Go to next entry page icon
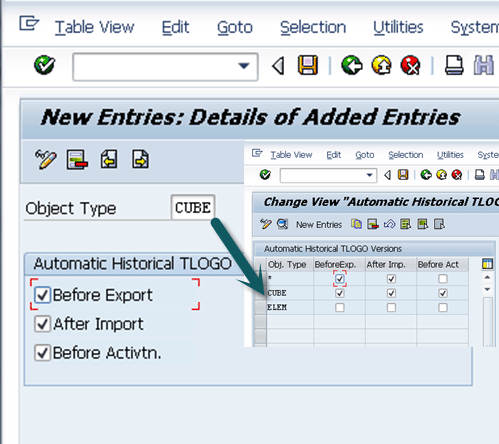499x444 pixels. pyautogui.click(x=140, y=159)
